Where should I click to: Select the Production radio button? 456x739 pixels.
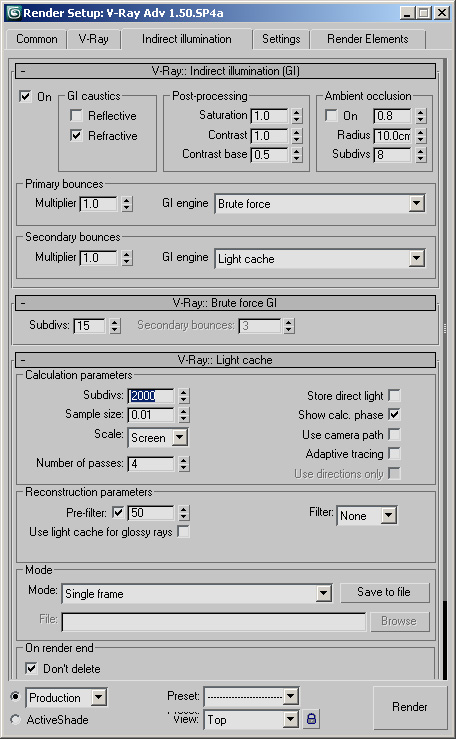16,696
